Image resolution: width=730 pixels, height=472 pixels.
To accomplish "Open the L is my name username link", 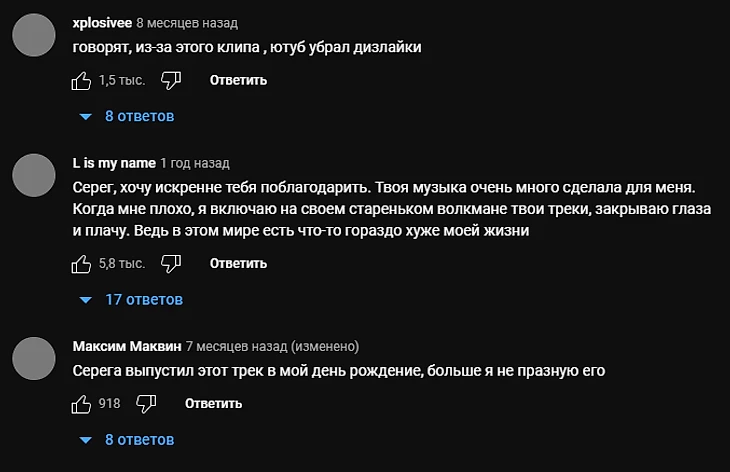I will point(114,162).
